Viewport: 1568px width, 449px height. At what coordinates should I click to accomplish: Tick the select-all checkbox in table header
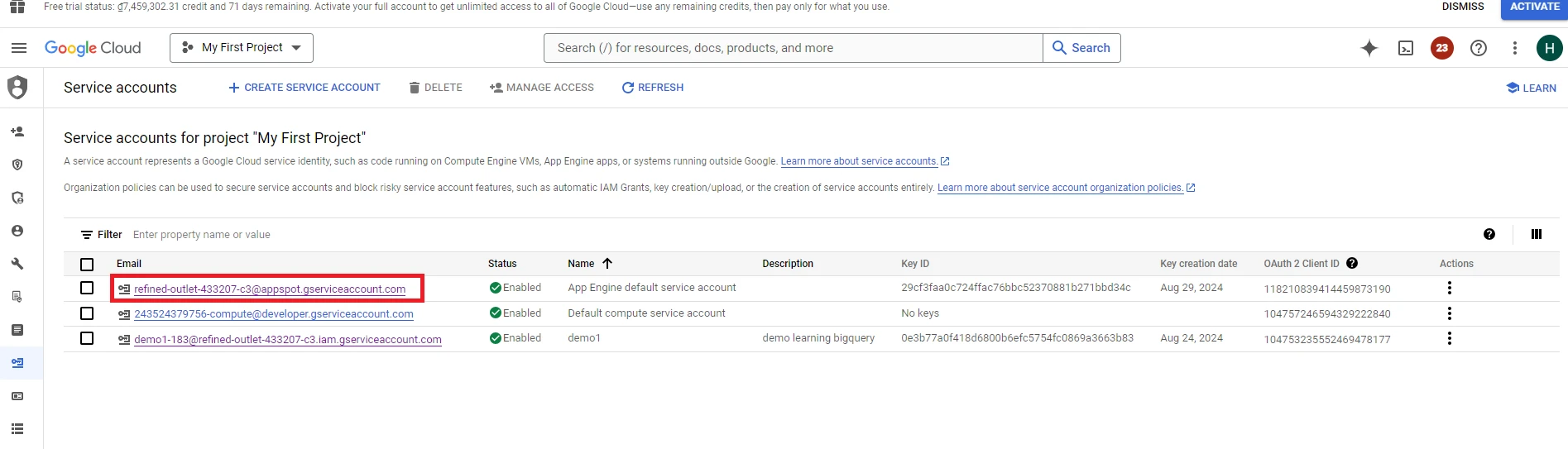coord(87,264)
